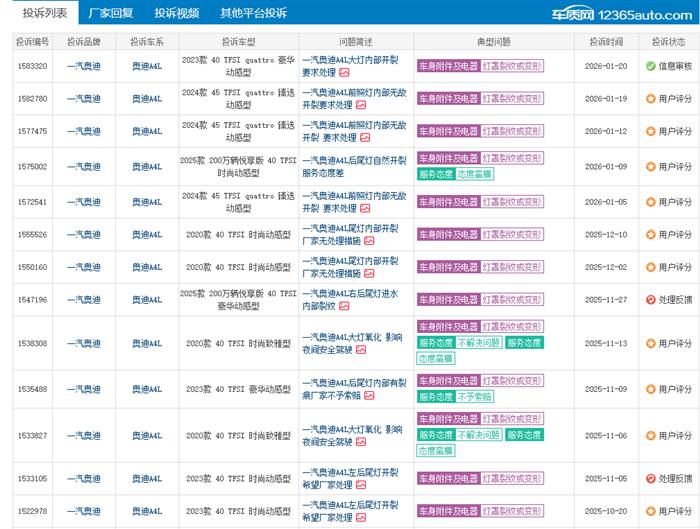Open the 投诉视频 tab
The width and height of the screenshot is (700, 529).
pos(176,14)
